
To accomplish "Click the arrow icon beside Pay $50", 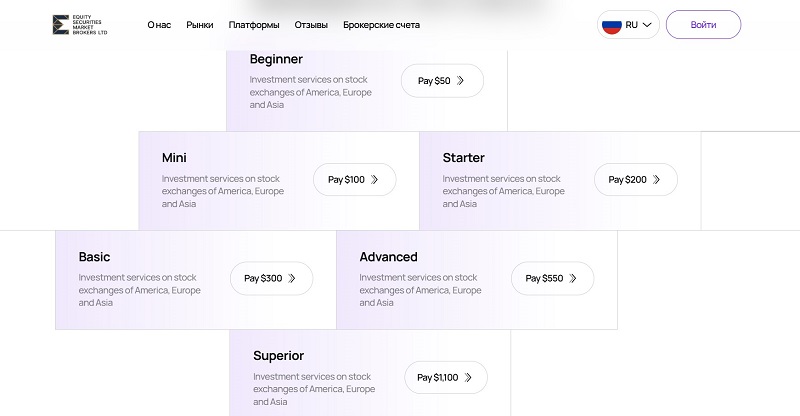I will pos(460,81).
